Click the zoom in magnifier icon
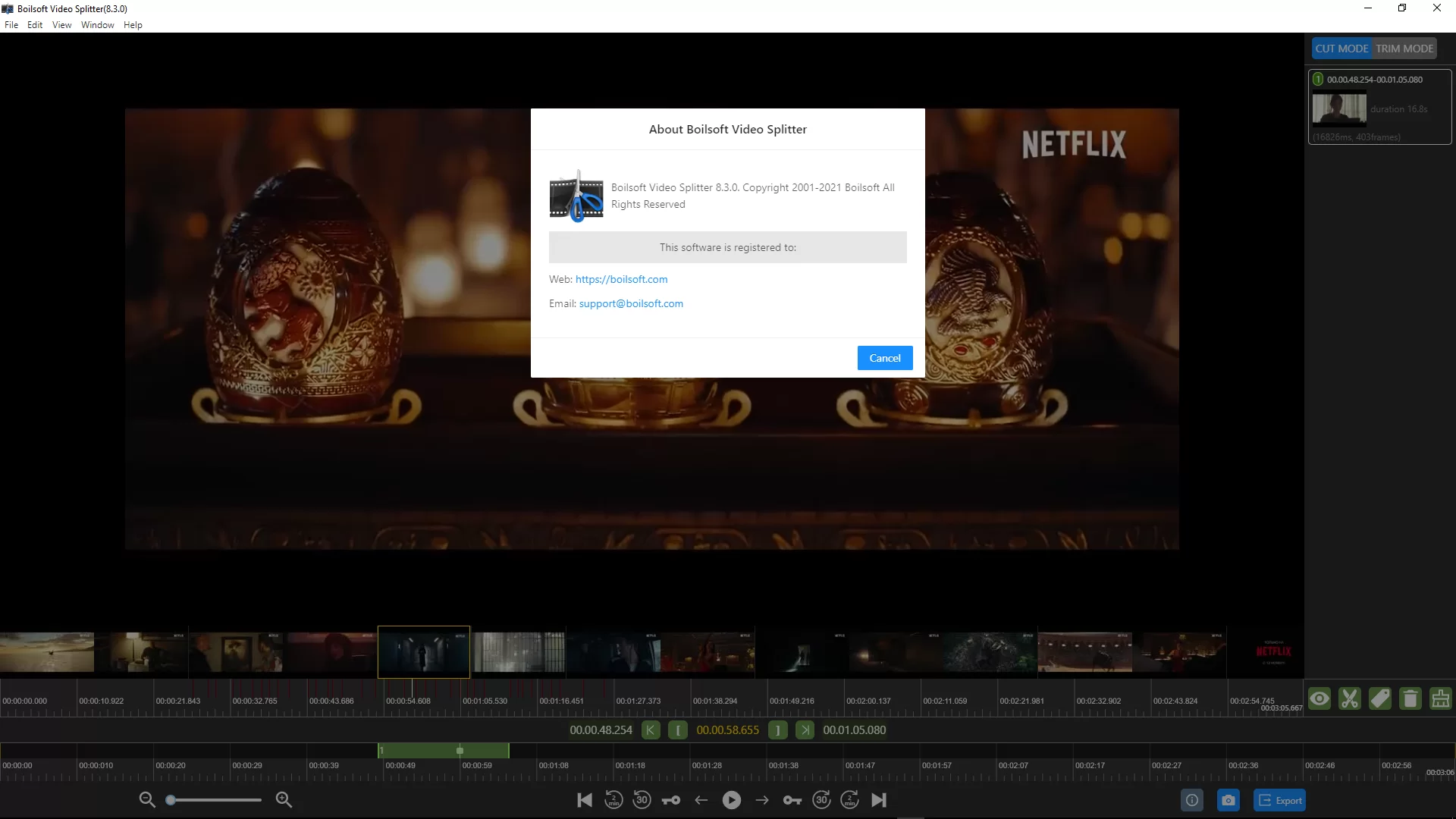 pyautogui.click(x=284, y=799)
